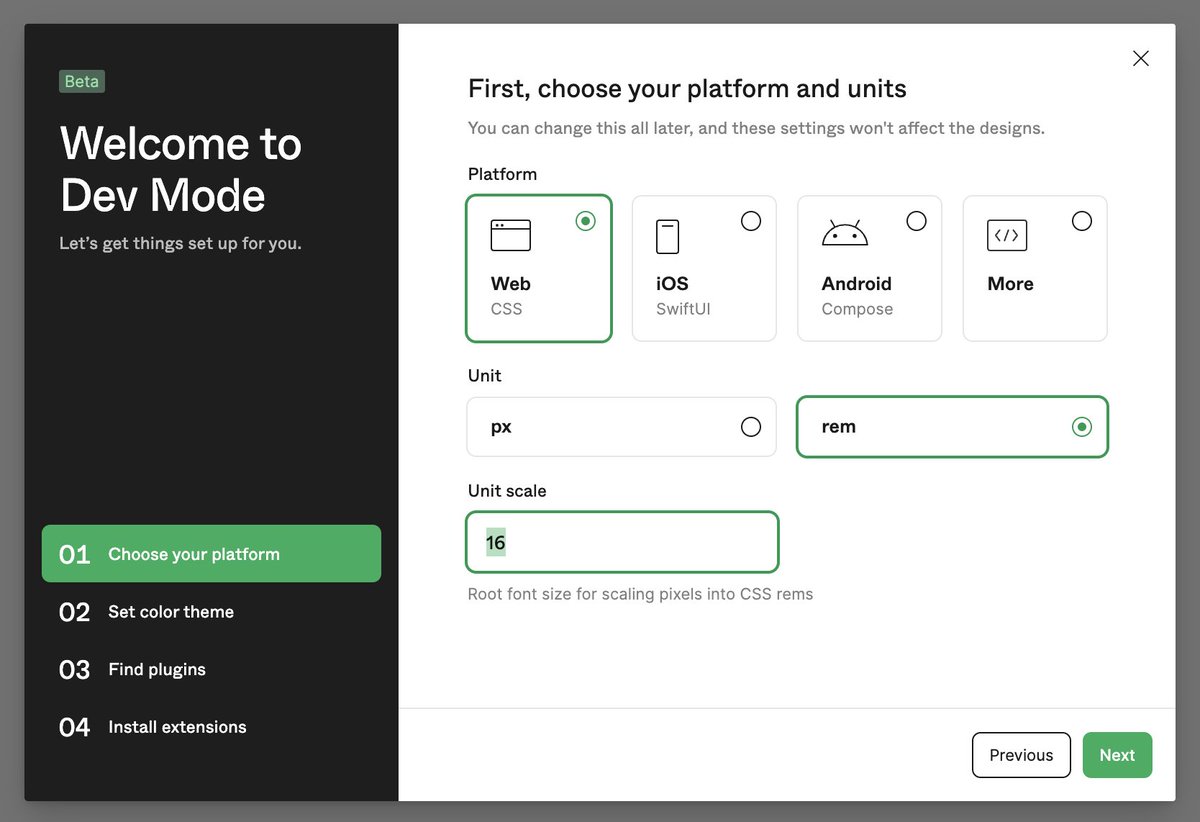
Task: Click the 'Welcome to Dev Mode' heading
Action: (x=180, y=169)
